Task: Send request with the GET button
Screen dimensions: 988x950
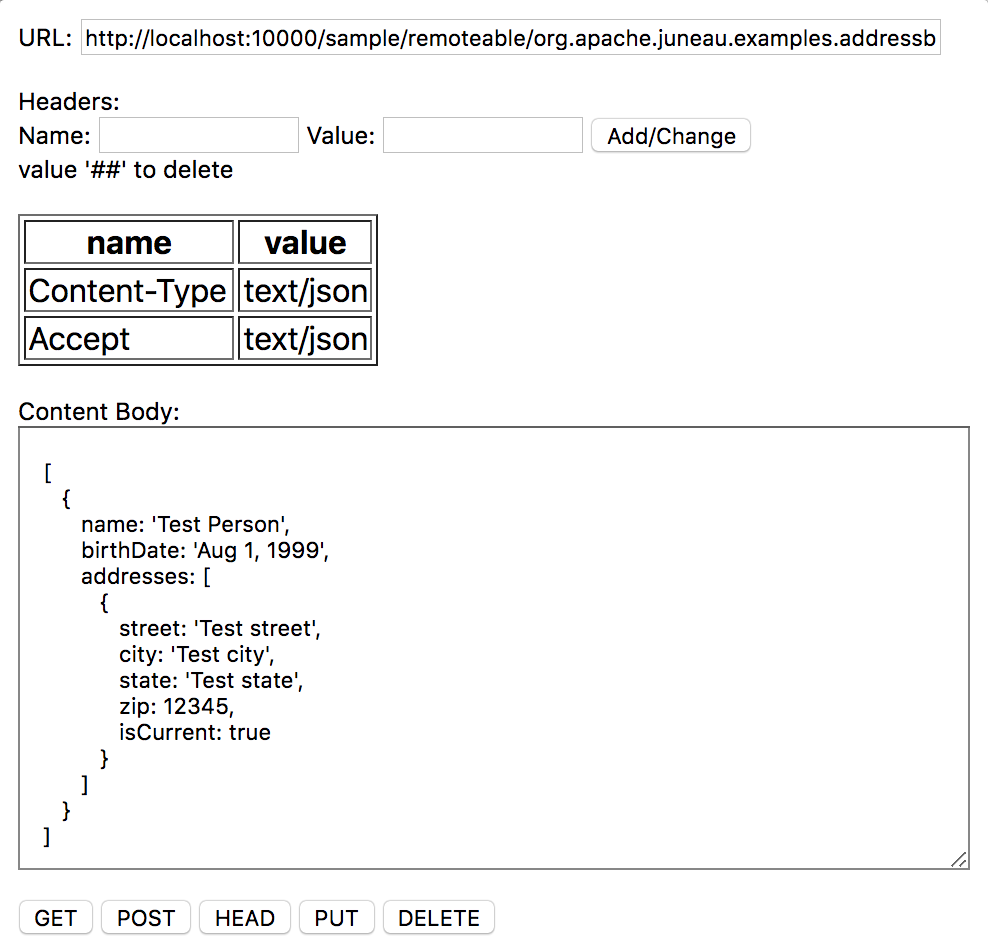Action: point(56,918)
